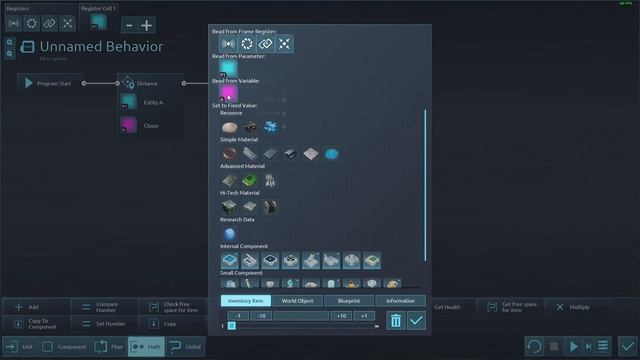
Task: Click the +1 amount button
Action: click(364, 316)
